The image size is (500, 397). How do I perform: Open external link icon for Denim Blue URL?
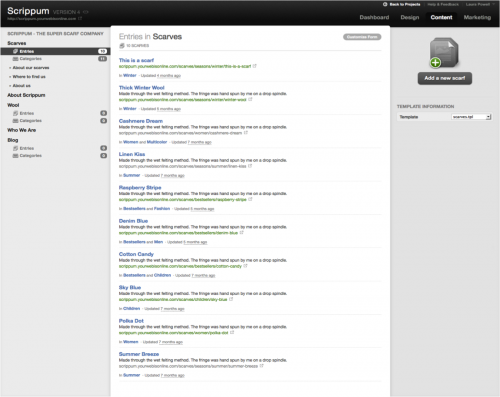[x=242, y=233]
